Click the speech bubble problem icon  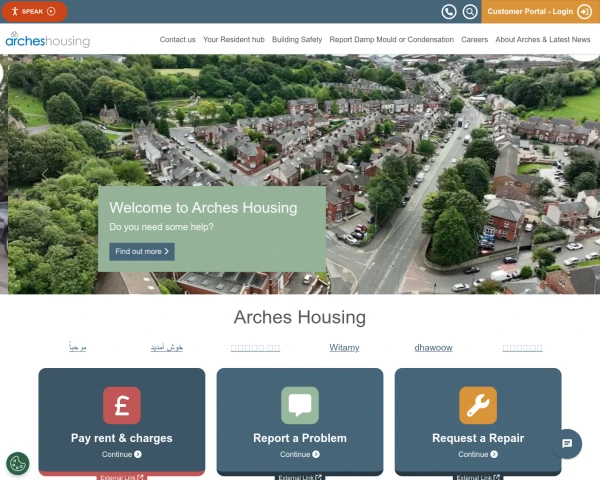pos(300,405)
